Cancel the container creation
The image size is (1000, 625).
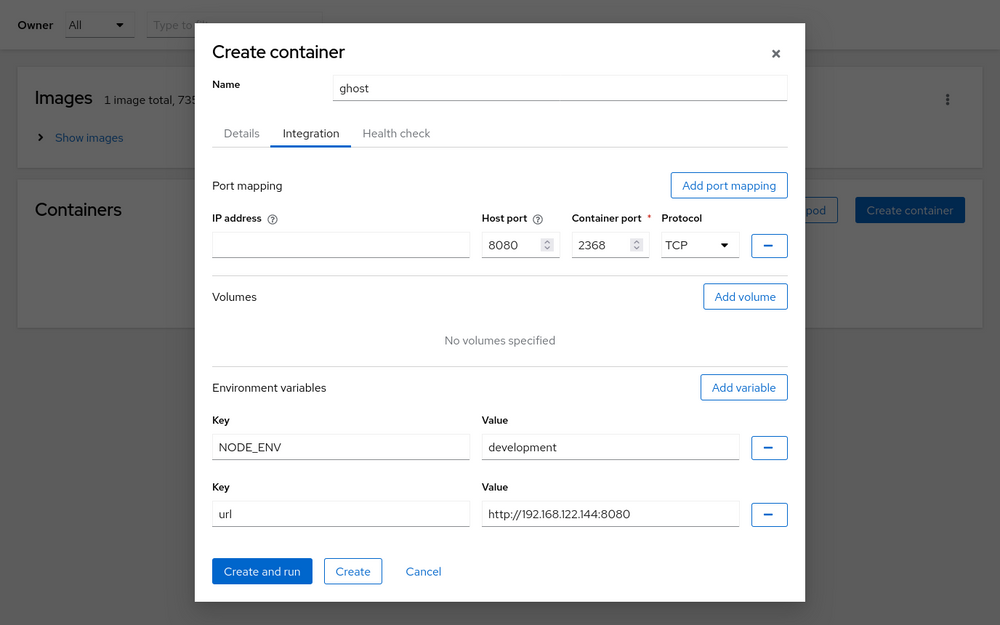(x=423, y=571)
